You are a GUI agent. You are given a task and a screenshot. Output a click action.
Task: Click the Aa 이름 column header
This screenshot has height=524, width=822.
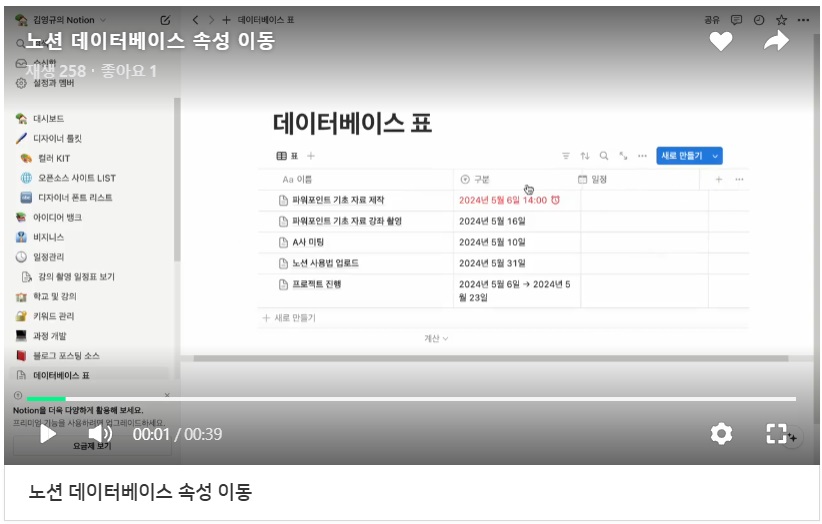click(x=297, y=179)
